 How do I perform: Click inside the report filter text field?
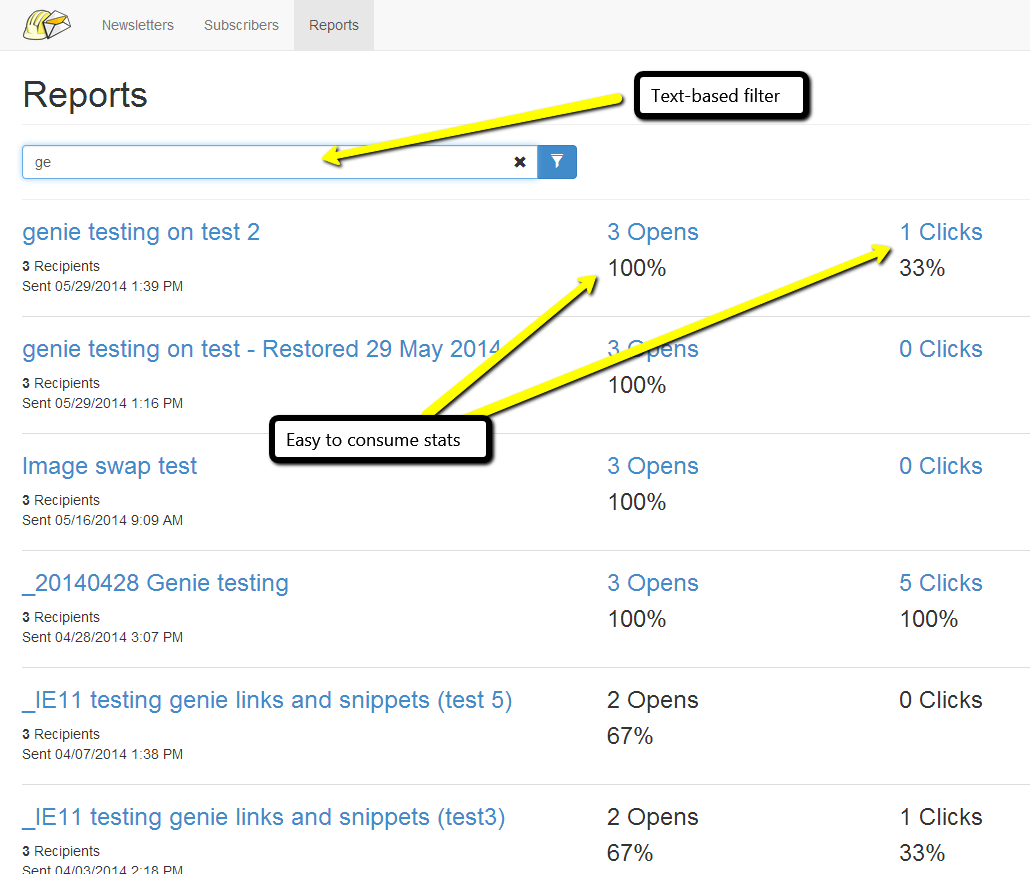pyautogui.click(x=260, y=162)
